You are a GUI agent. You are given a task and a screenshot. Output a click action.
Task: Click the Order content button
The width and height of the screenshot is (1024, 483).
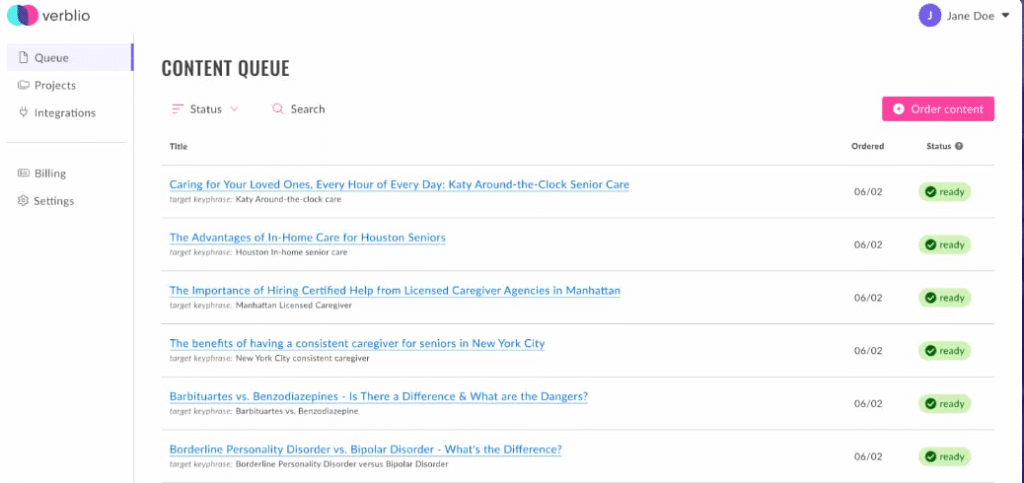pyautogui.click(x=938, y=109)
